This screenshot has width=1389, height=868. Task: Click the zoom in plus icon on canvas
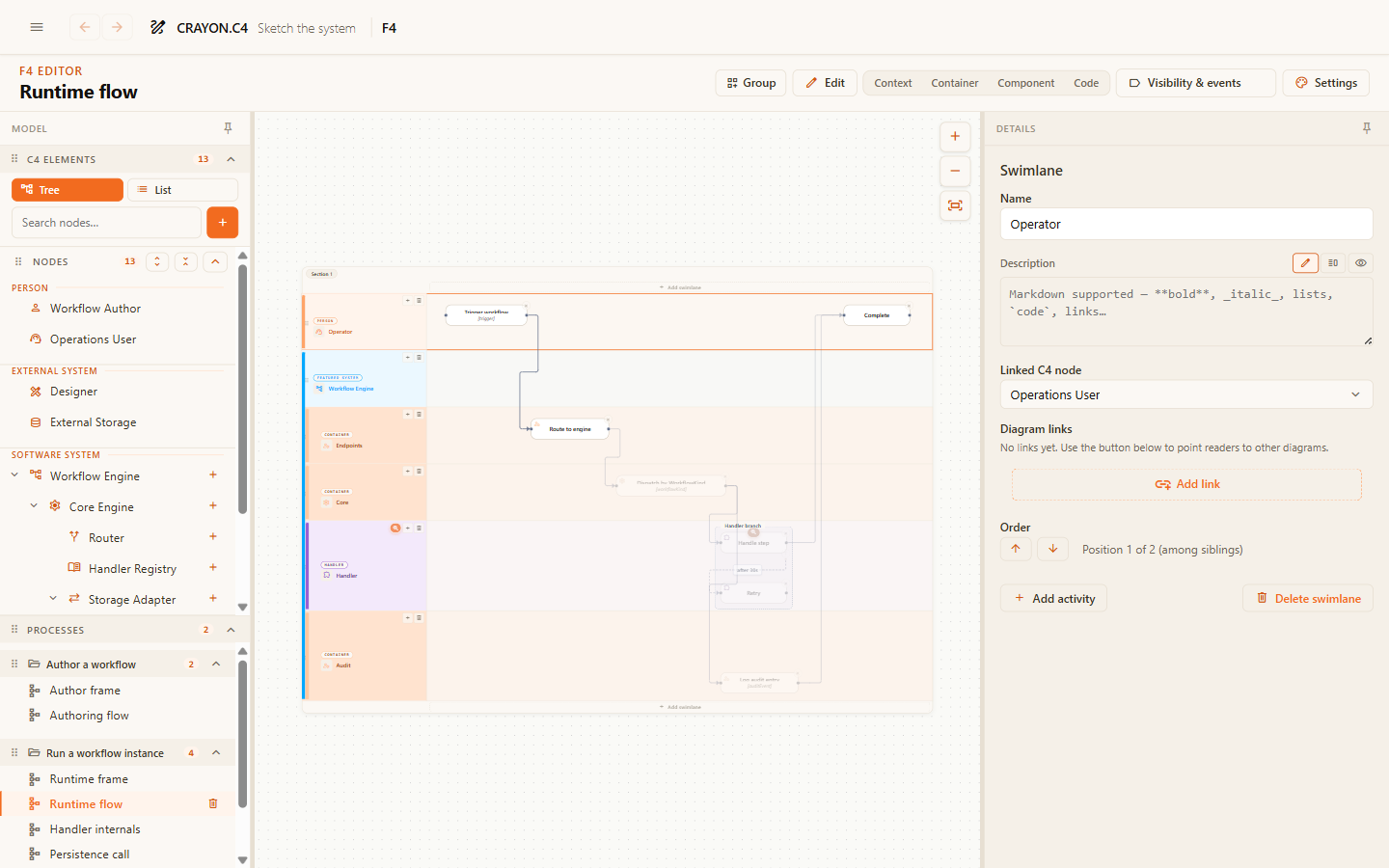(955, 136)
